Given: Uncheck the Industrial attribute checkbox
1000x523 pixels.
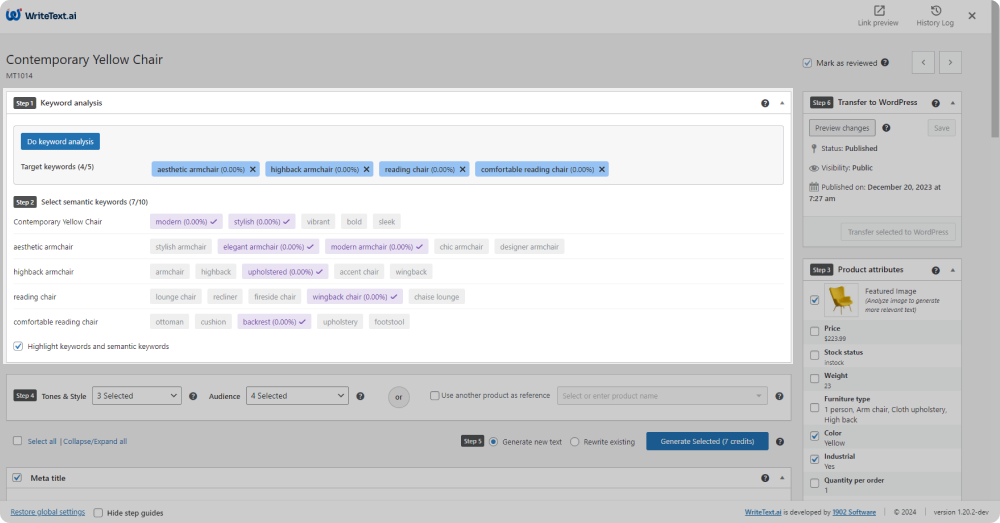Looking at the screenshot, I should [x=814, y=460].
